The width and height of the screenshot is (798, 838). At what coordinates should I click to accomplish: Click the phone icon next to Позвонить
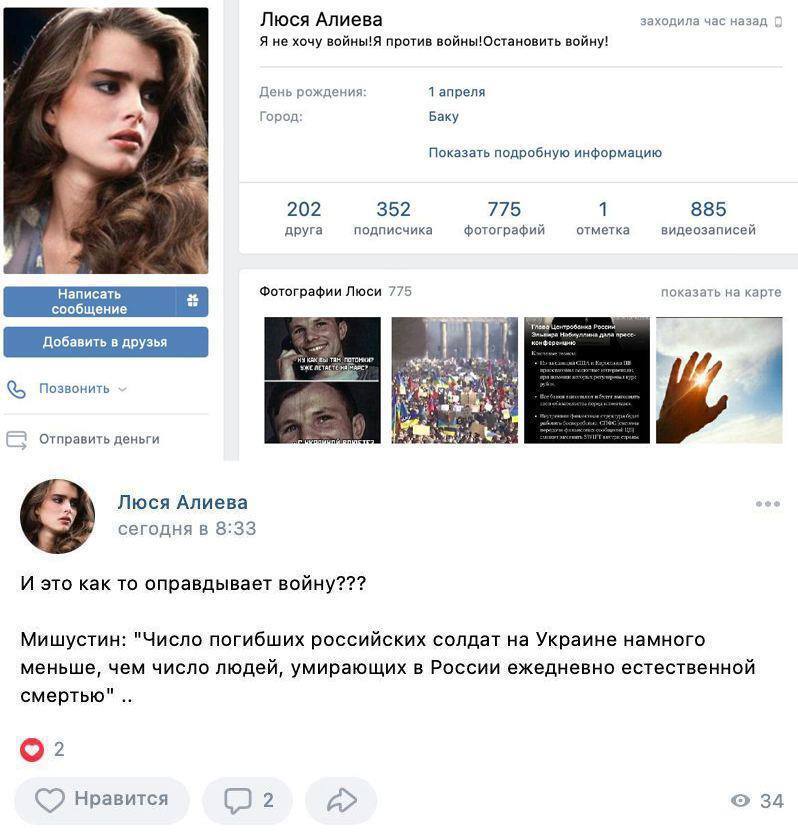[x=16, y=389]
